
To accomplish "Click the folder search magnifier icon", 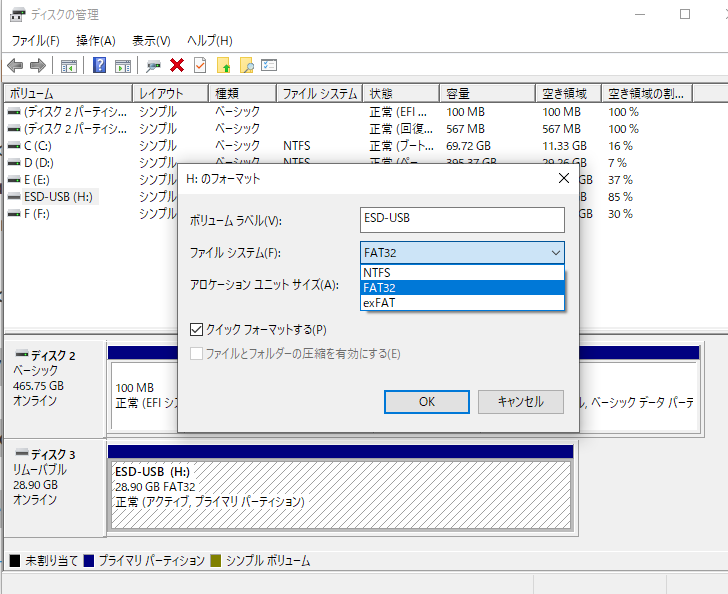I will coord(247,65).
